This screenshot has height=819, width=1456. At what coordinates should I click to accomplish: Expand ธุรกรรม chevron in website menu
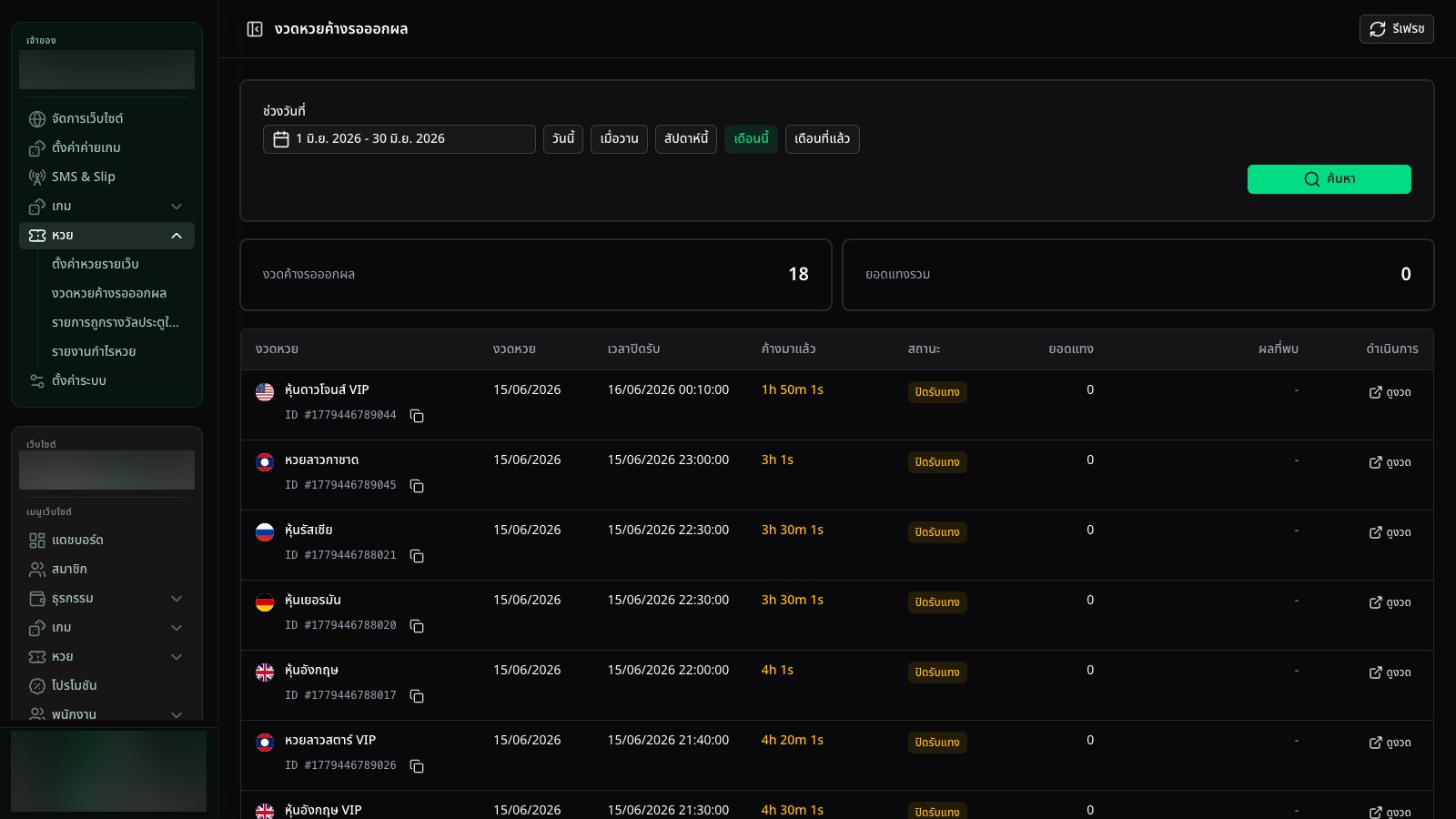pyautogui.click(x=177, y=599)
